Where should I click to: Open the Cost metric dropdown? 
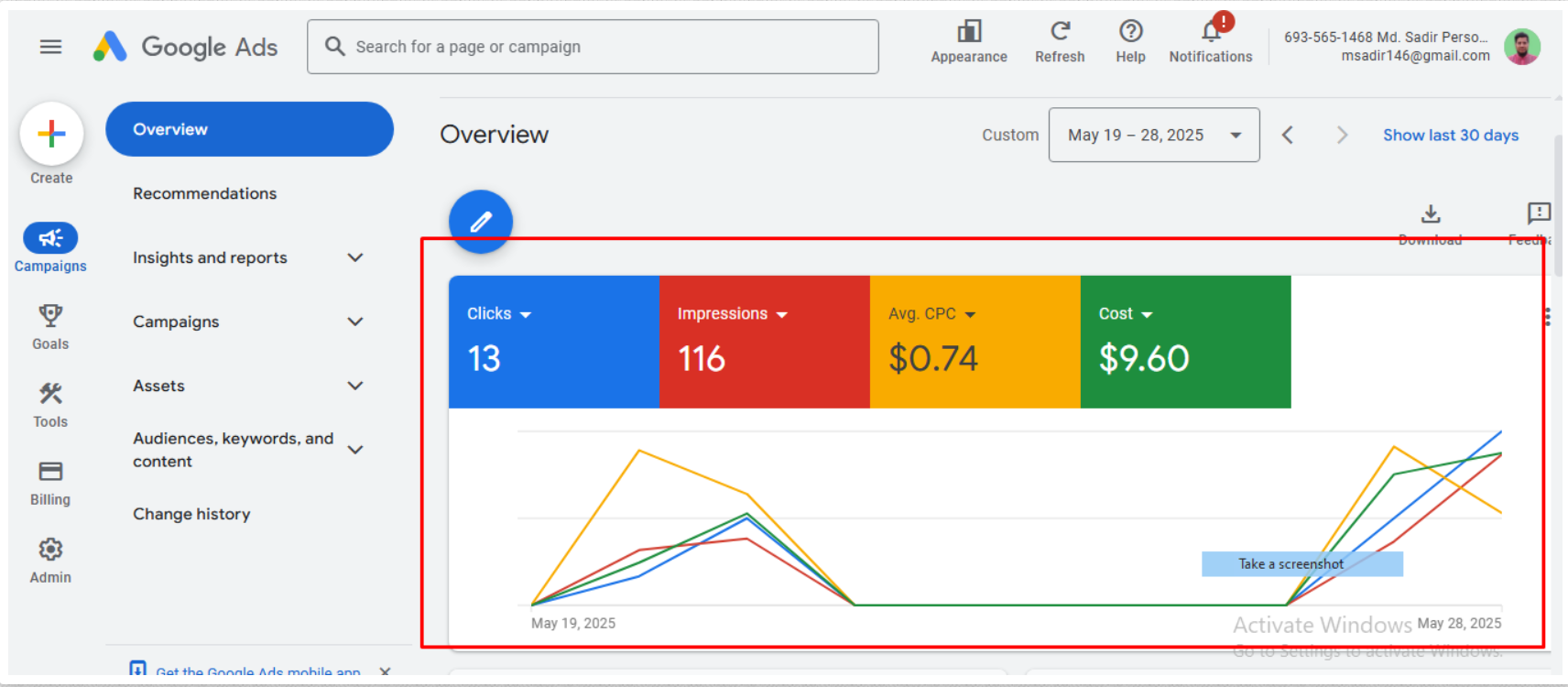tap(1147, 314)
